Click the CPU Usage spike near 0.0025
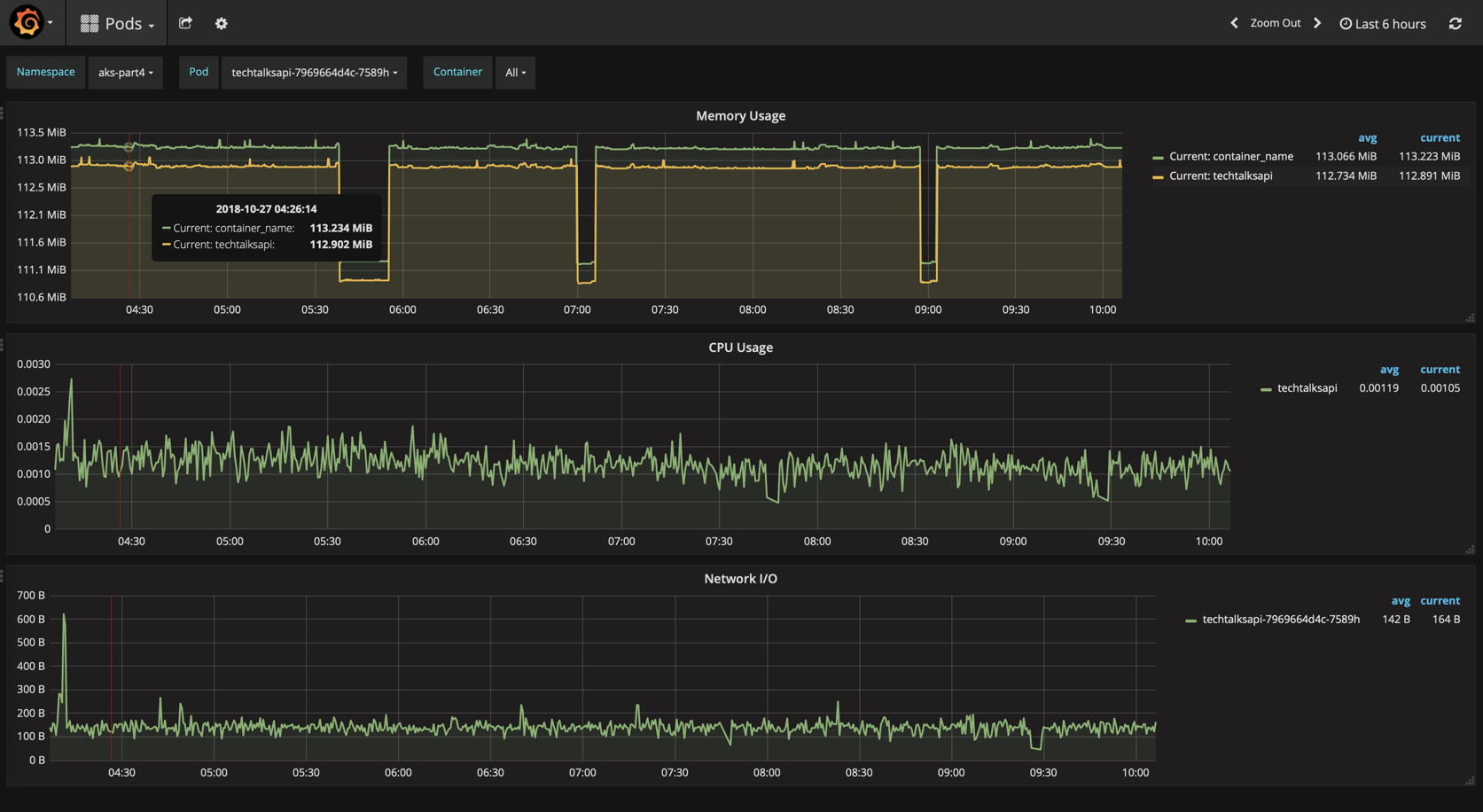The image size is (1483, 812). coord(71,381)
